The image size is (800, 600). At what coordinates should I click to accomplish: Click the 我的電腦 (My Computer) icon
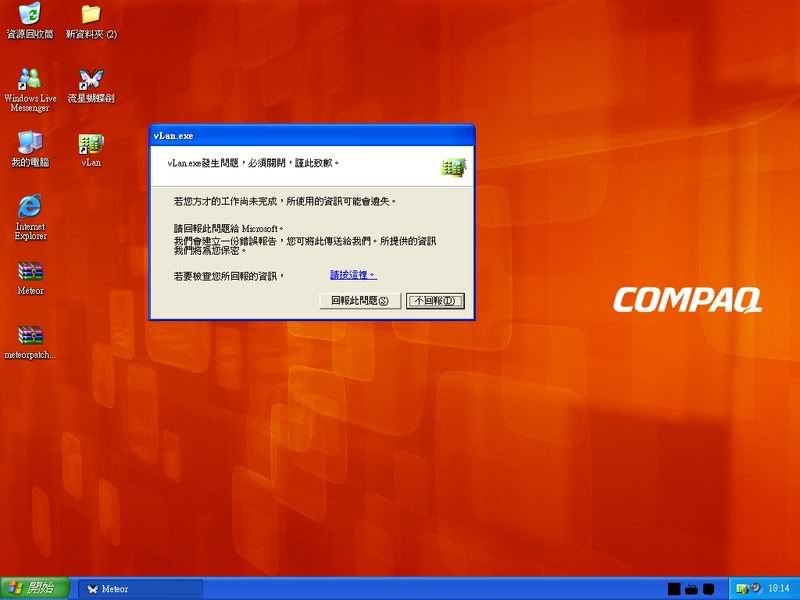tap(31, 143)
